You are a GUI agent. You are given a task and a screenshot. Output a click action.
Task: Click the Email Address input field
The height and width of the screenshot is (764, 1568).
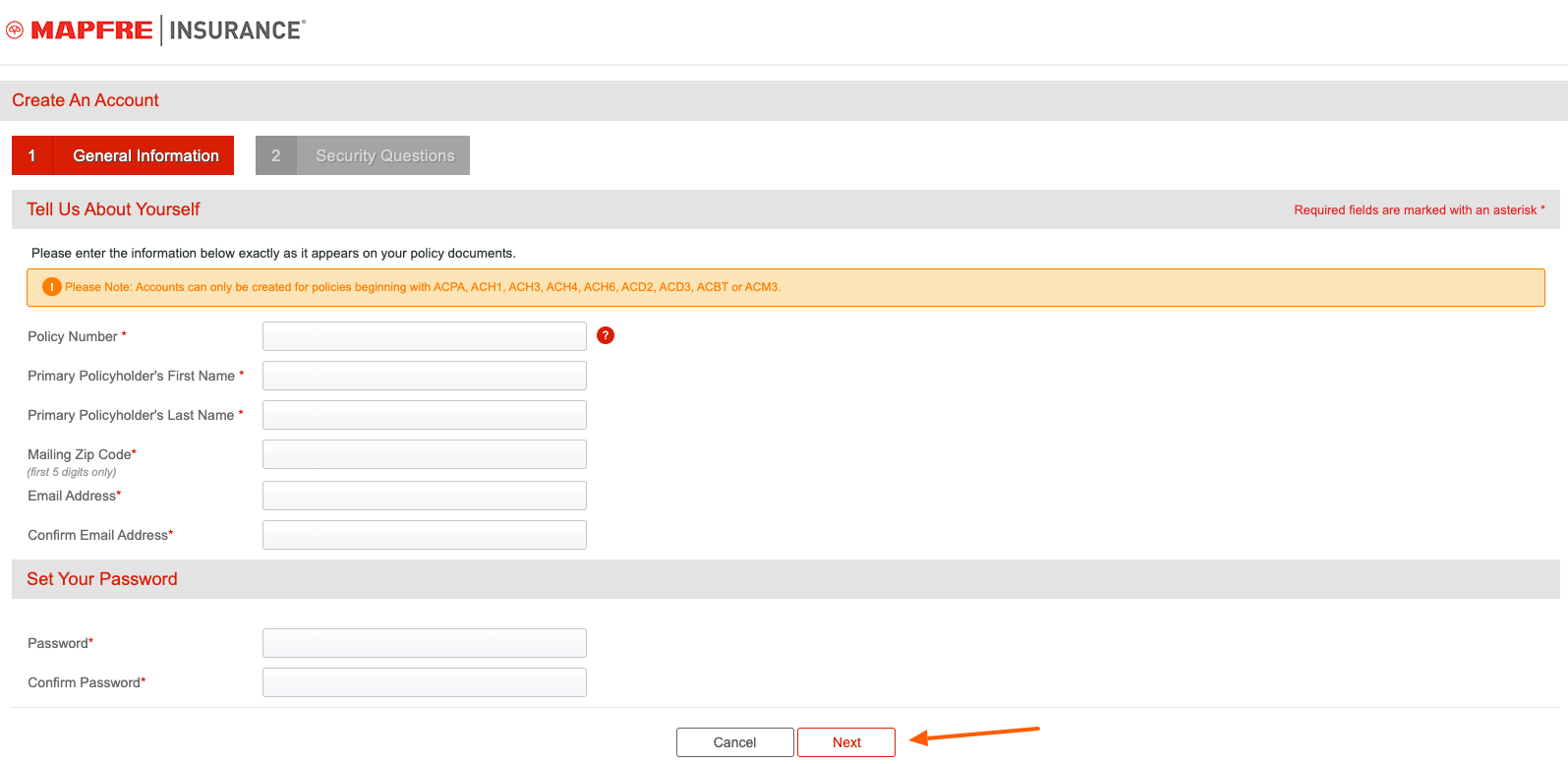[x=425, y=496]
